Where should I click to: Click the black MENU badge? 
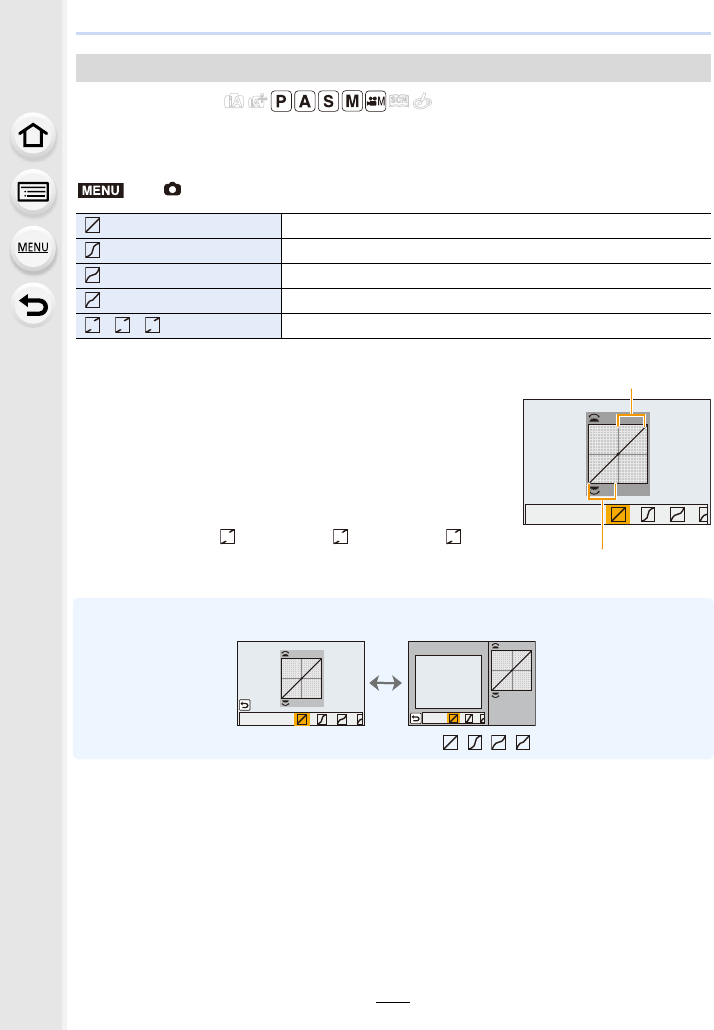pyautogui.click(x=100, y=190)
